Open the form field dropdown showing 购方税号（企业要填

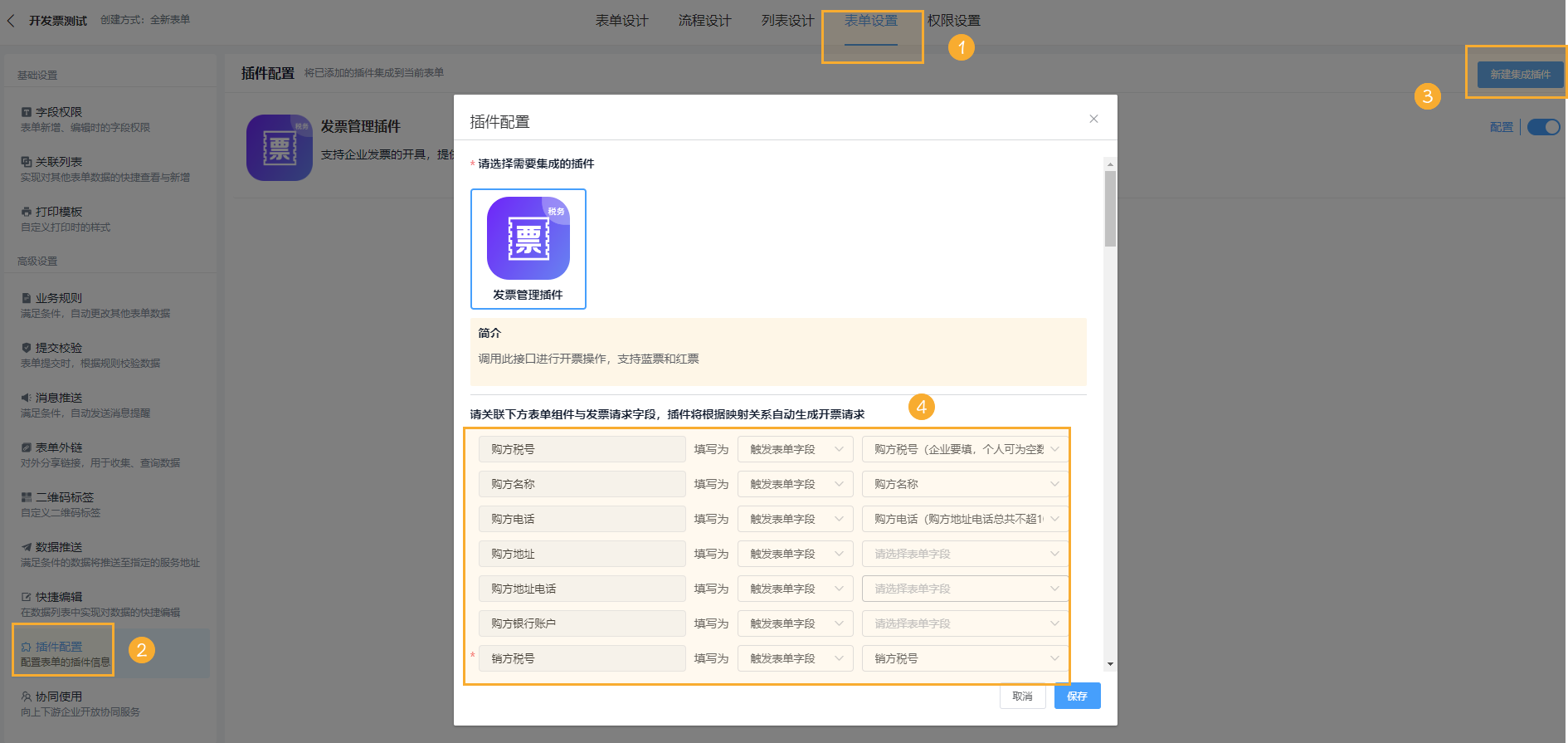pyautogui.click(x=965, y=449)
